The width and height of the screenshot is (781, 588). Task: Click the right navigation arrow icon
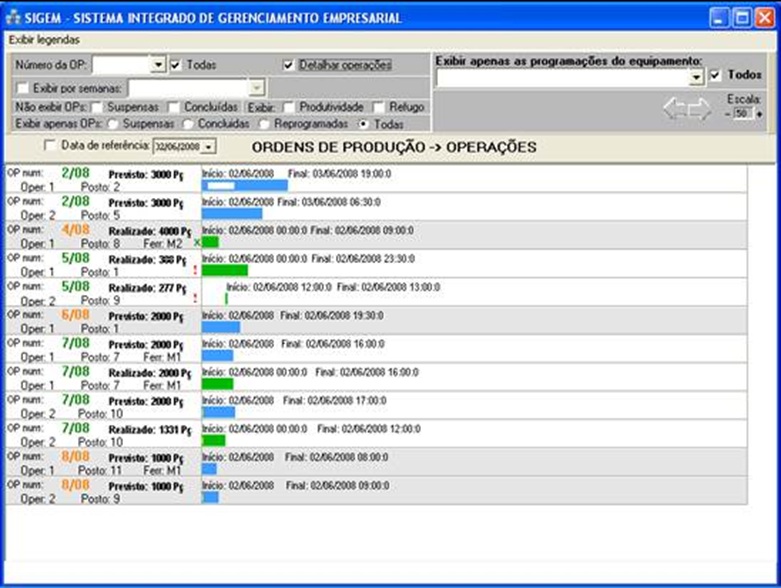click(698, 108)
